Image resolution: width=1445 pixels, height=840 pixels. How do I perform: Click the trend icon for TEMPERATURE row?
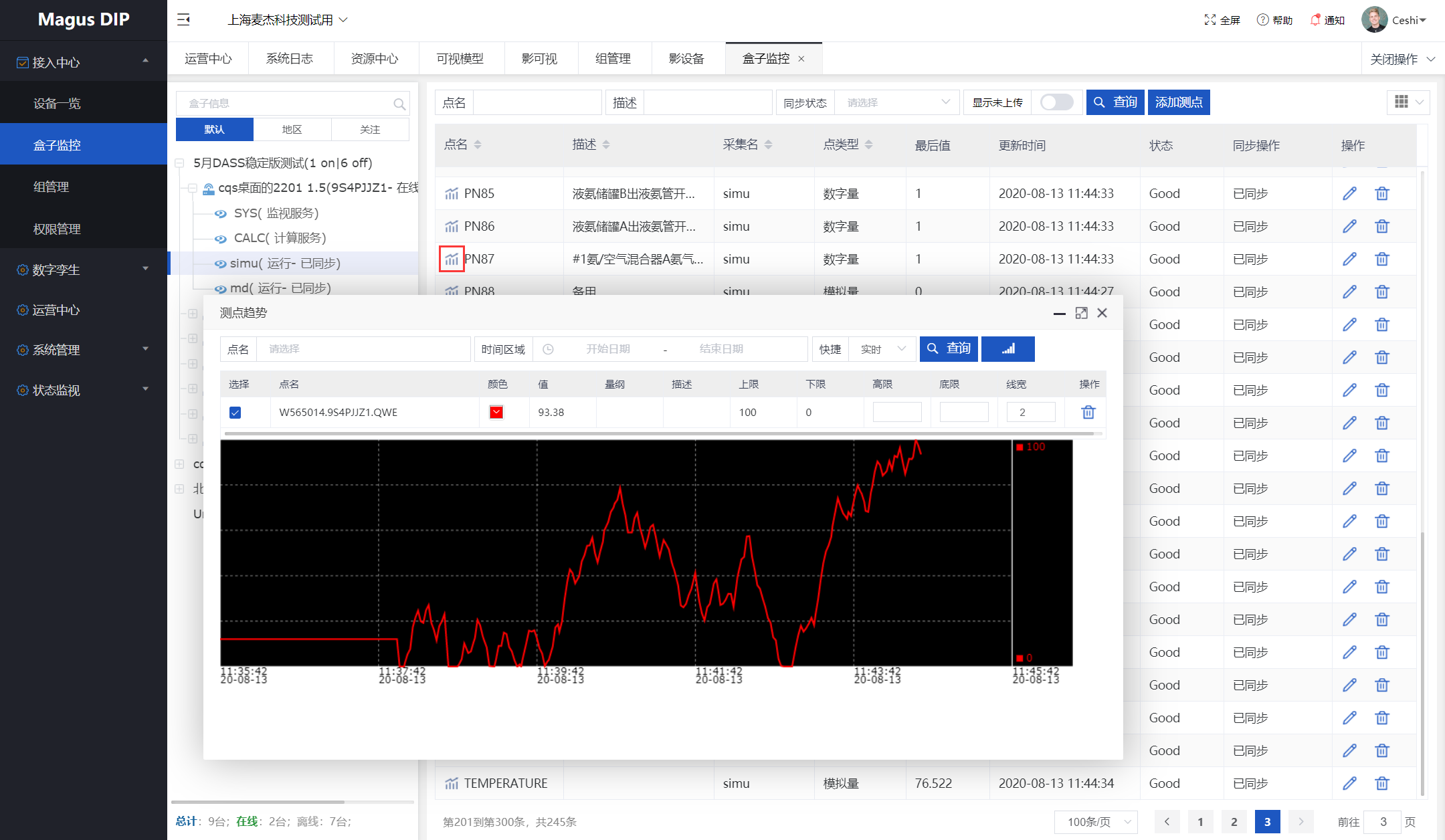(452, 783)
